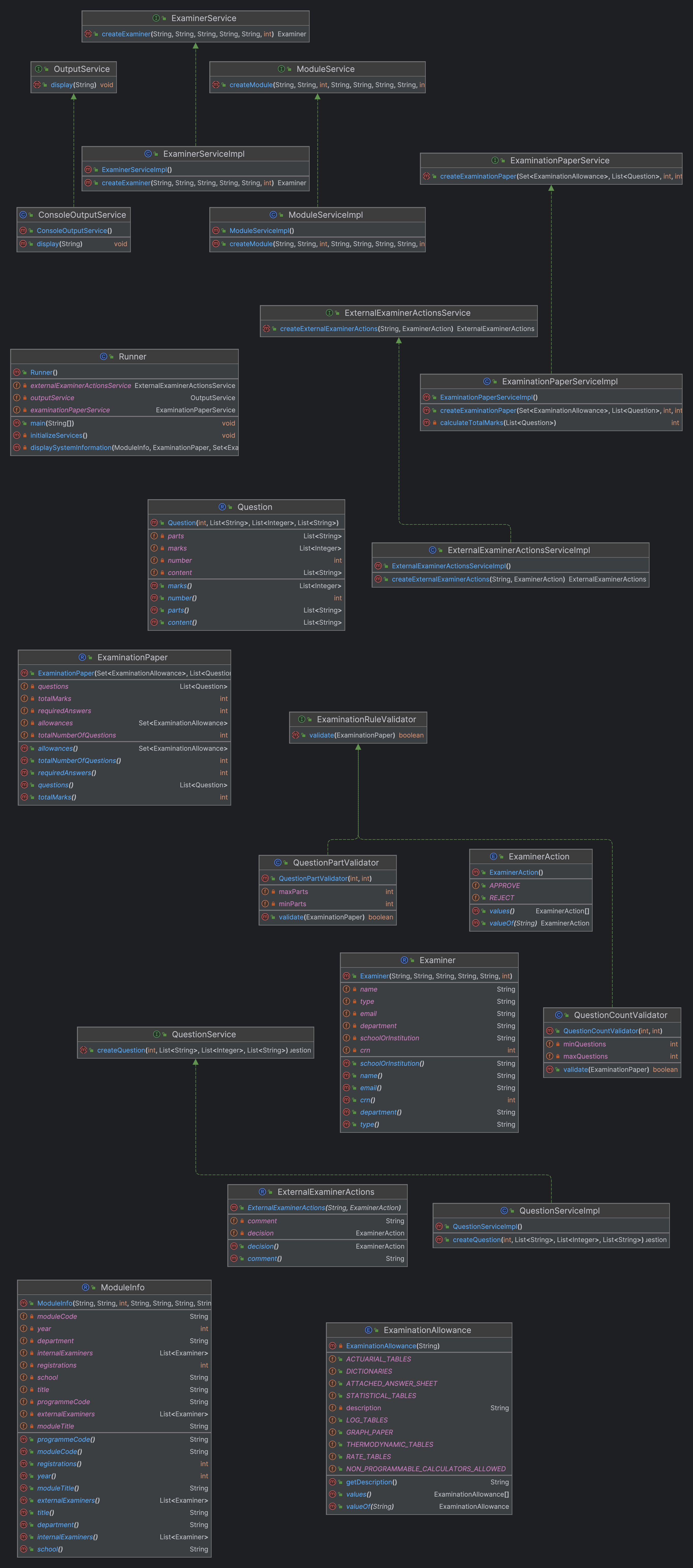
Task: Select displaySystemInformation method in Runner
Action: point(71,447)
